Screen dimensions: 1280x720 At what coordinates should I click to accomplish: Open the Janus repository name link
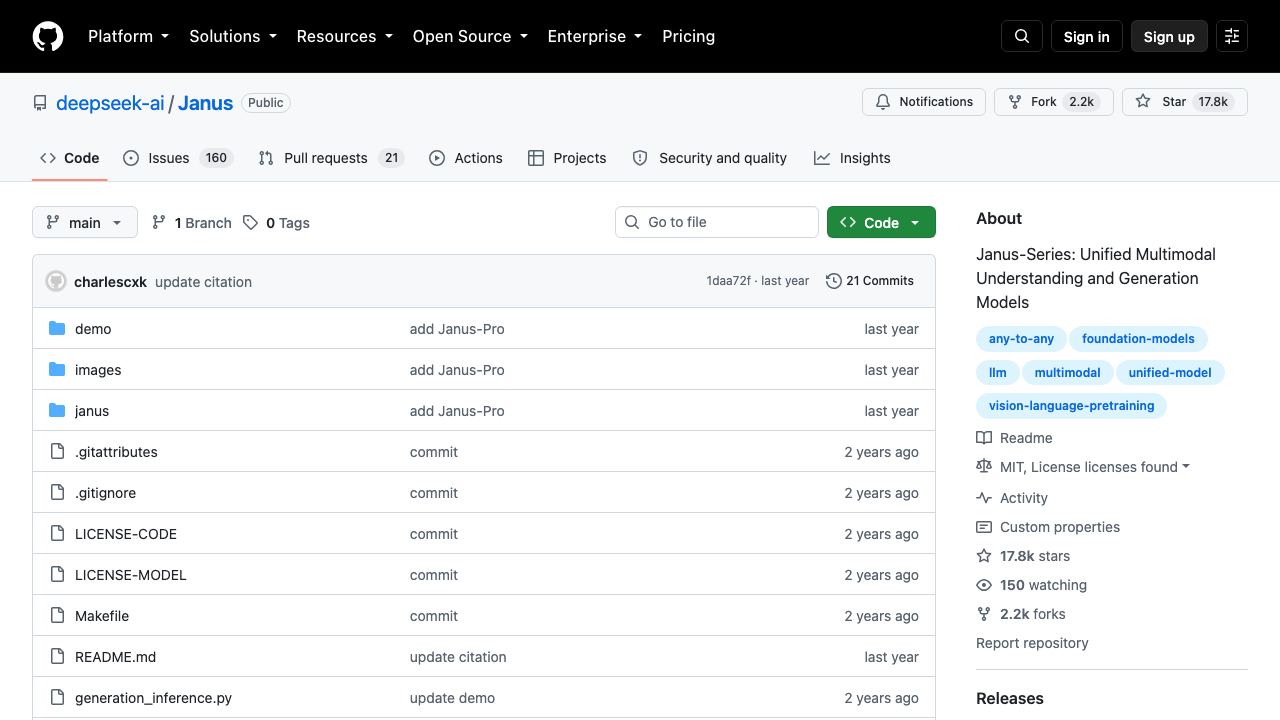tap(205, 103)
